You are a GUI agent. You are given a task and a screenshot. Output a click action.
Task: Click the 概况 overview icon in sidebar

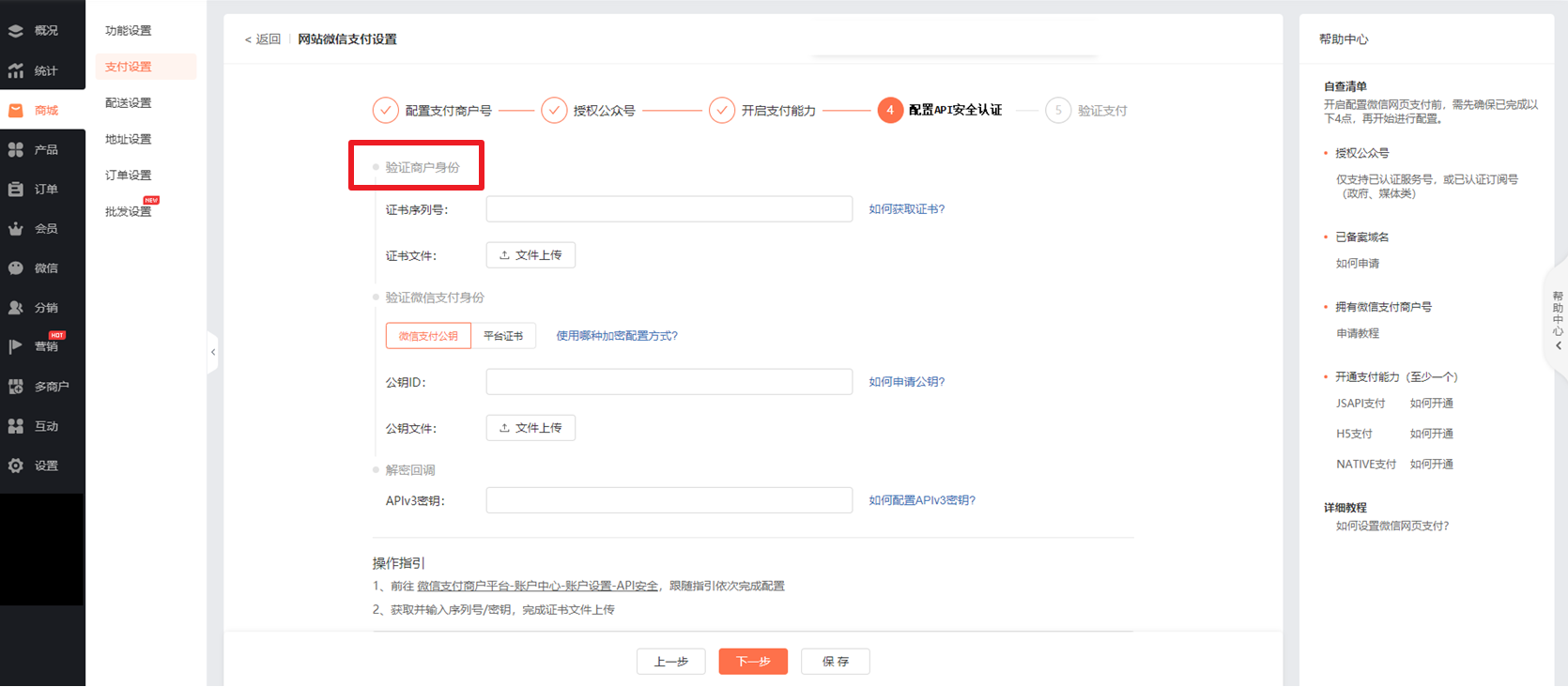pos(16,31)
